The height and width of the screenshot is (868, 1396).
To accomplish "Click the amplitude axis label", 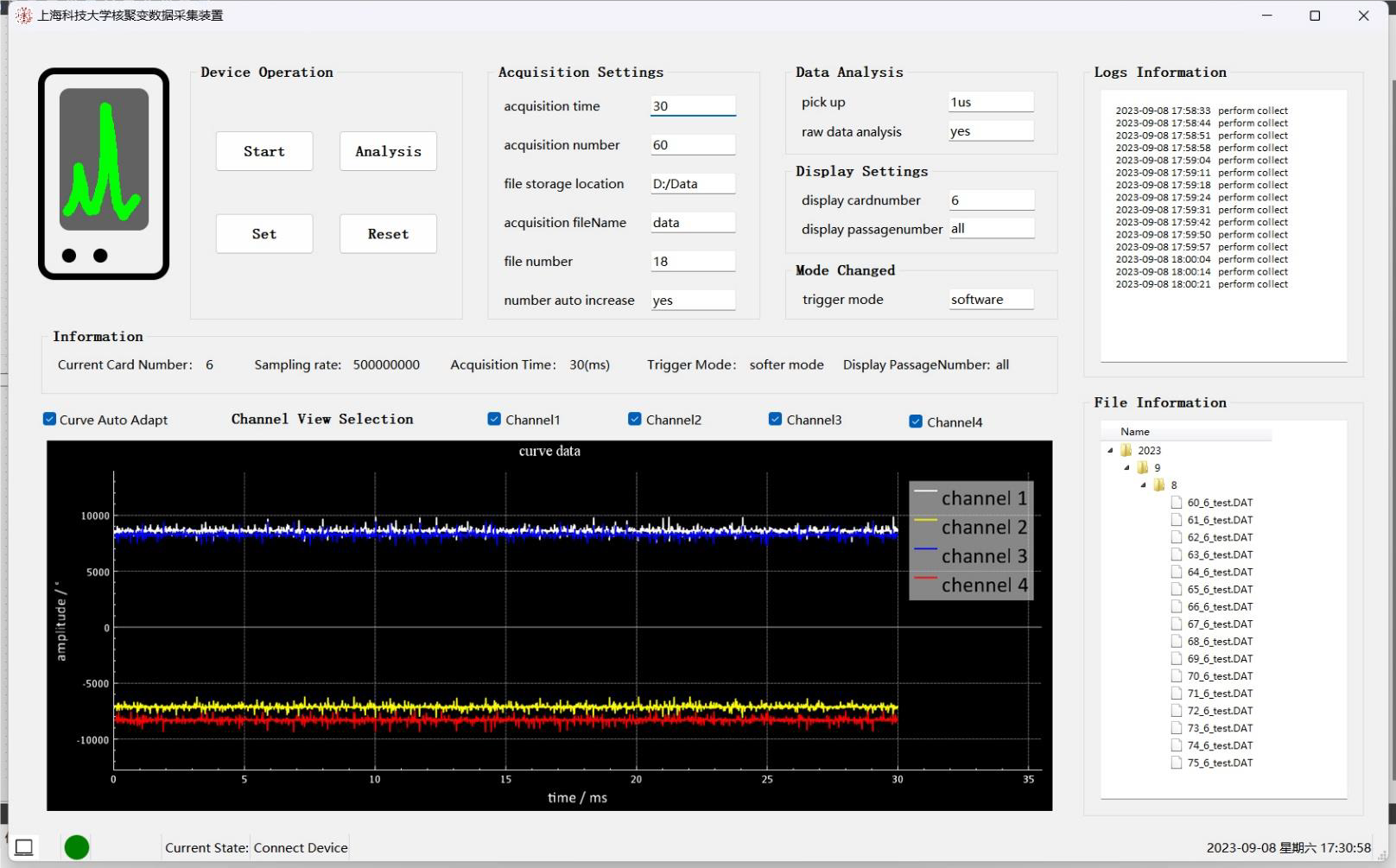I will (x=60, y=621).
